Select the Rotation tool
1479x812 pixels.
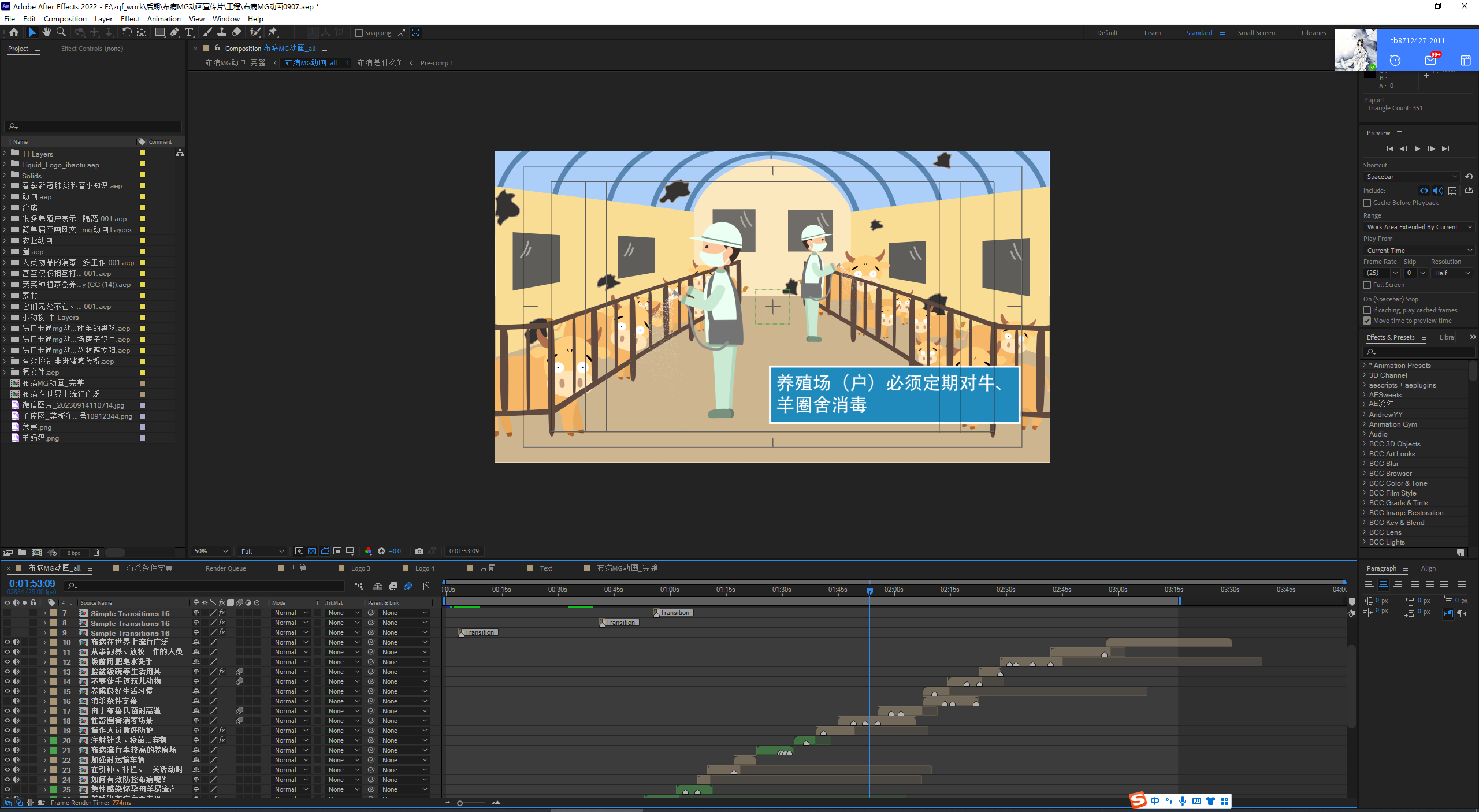pos(127,32)
